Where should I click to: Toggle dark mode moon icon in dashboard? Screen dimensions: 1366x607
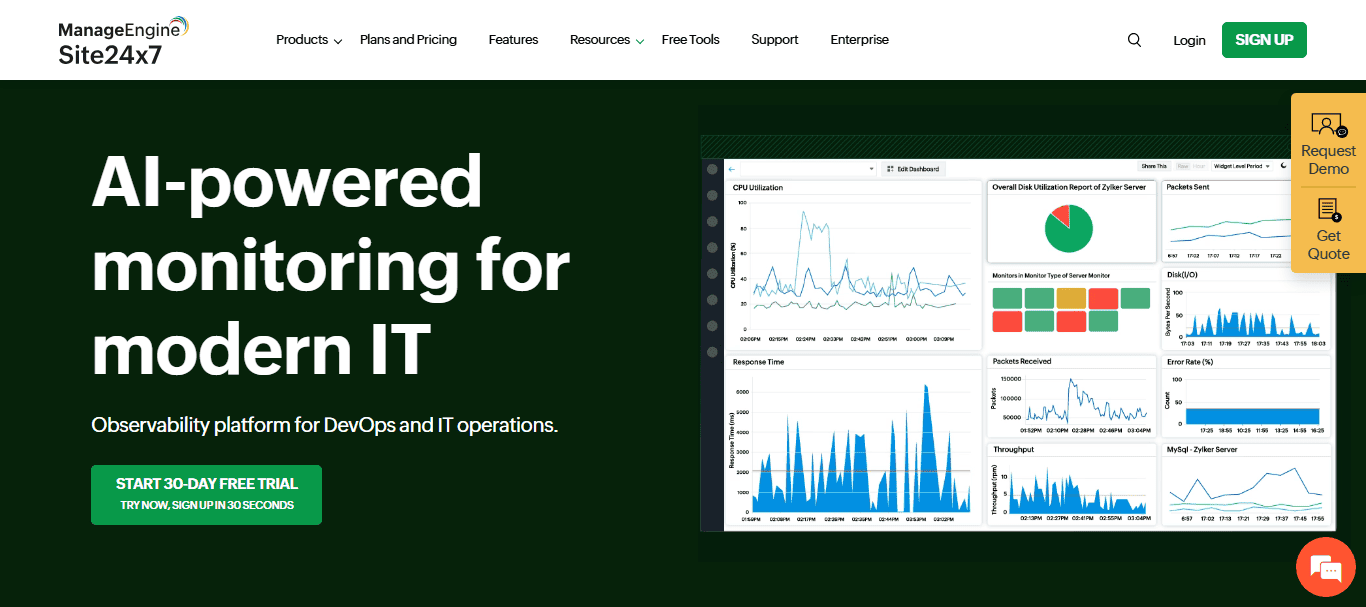click(x=1283, y=166)
